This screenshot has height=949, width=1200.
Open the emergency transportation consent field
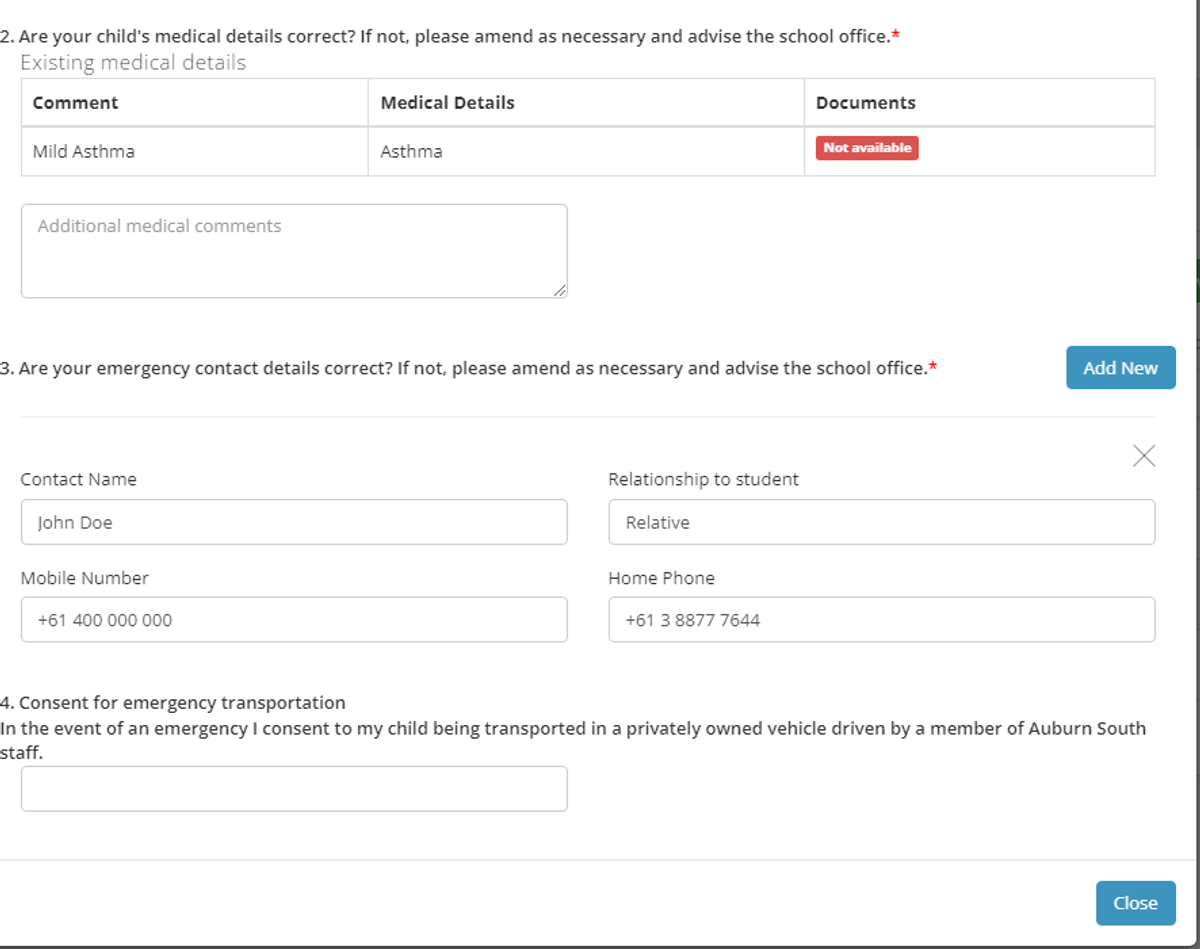point(294,789)
